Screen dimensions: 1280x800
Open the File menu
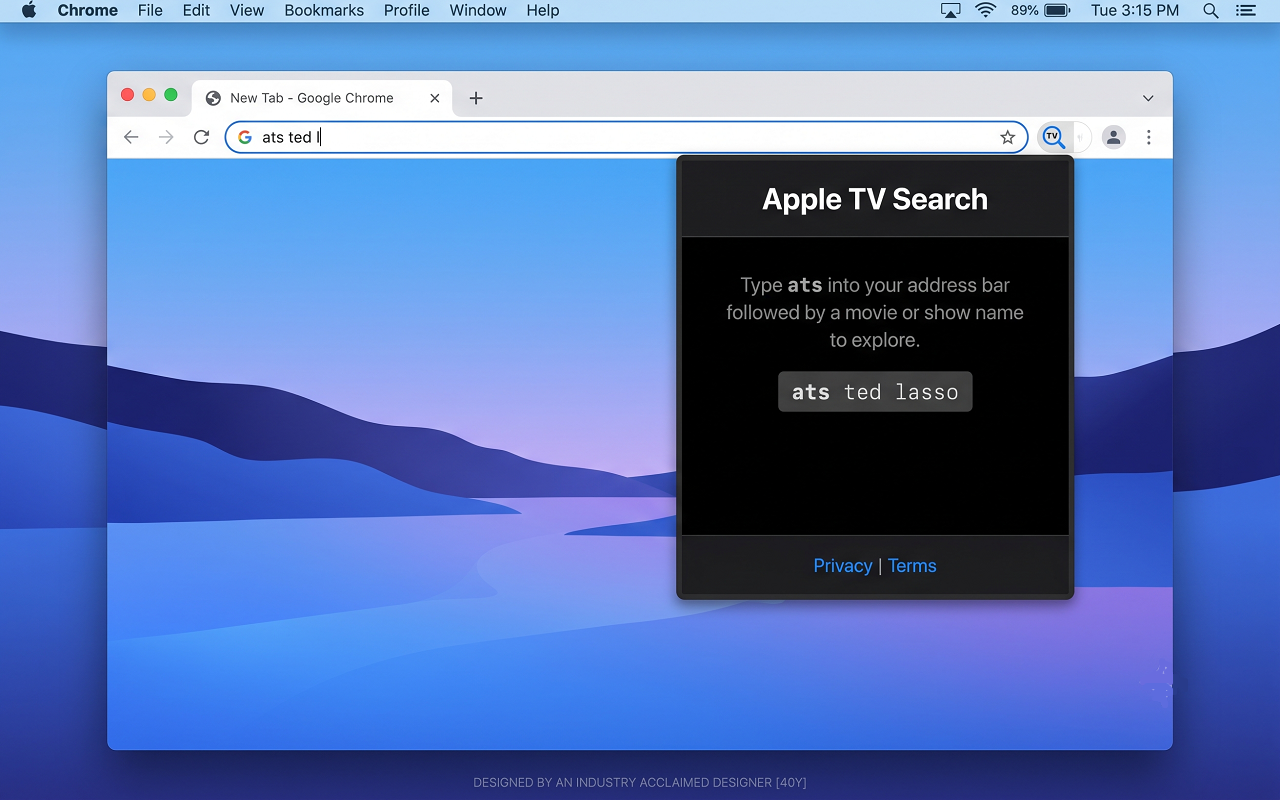tap(150, 10)
